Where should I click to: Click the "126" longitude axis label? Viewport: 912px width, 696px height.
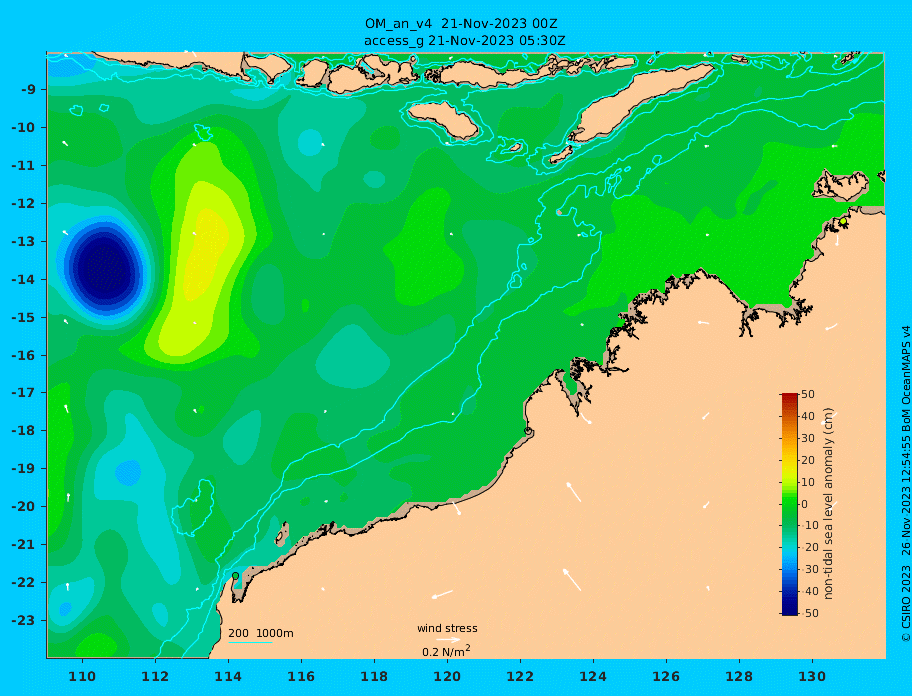667,676
